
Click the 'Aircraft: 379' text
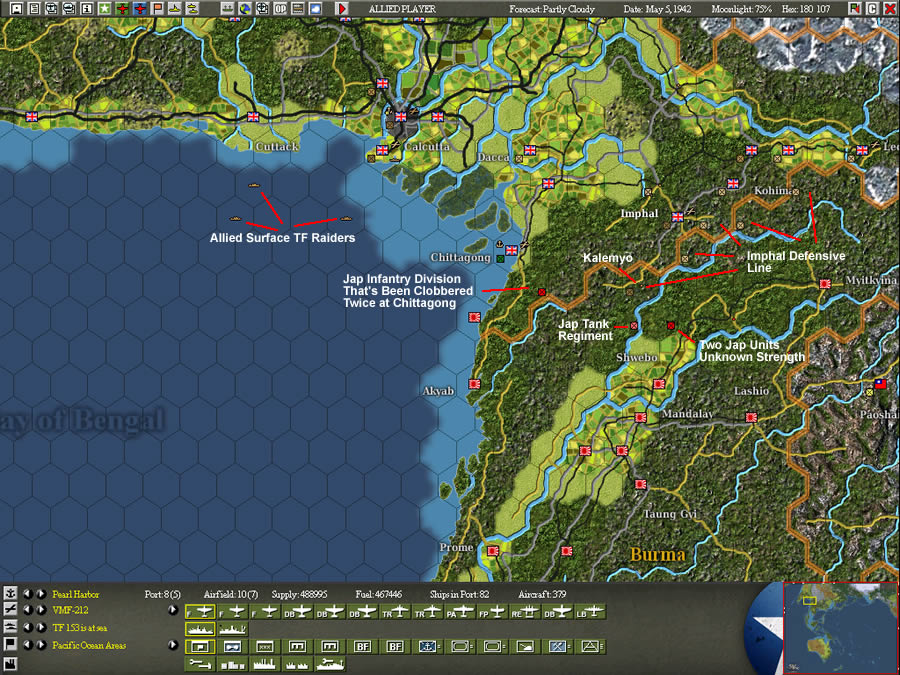[x=542, y=594]
